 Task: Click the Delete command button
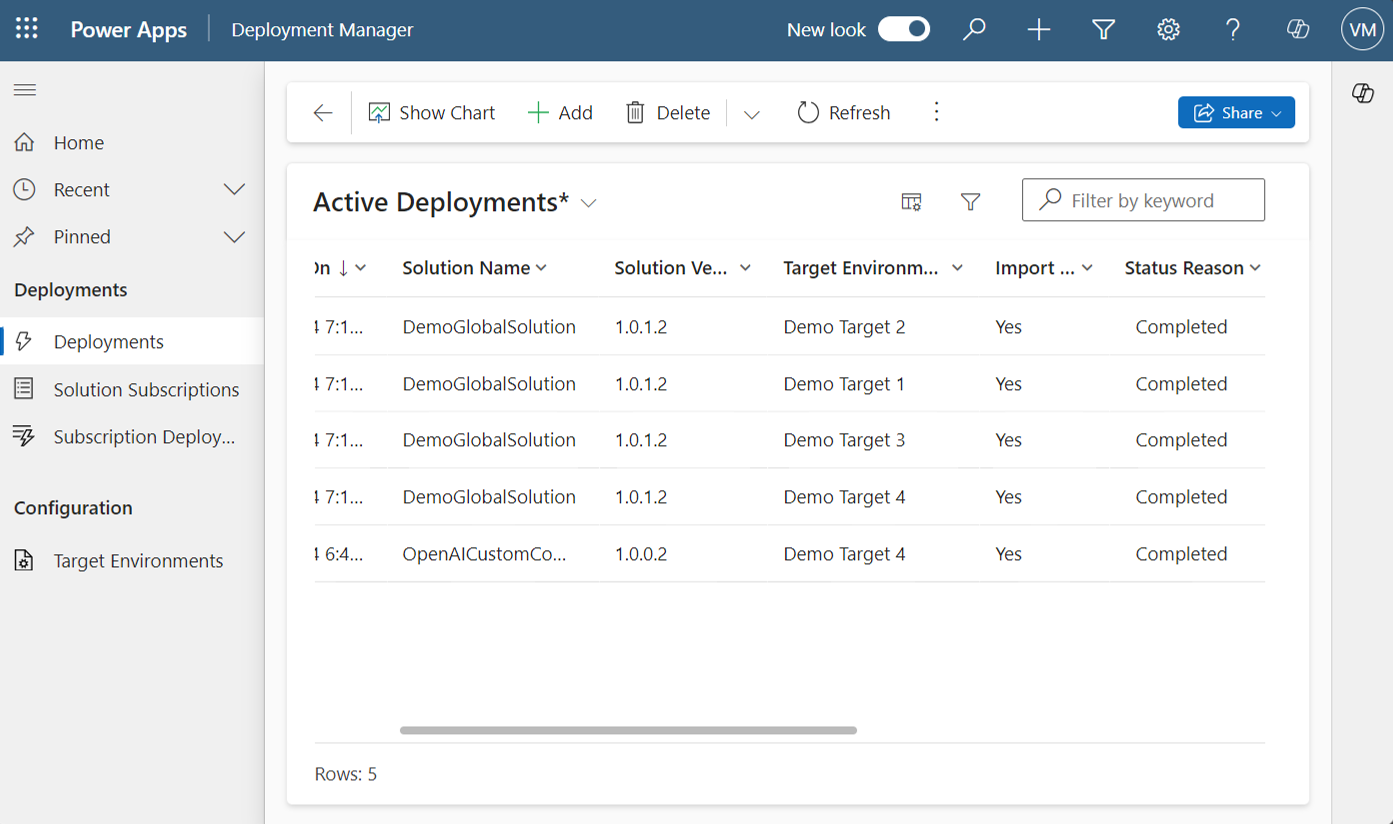668,113
